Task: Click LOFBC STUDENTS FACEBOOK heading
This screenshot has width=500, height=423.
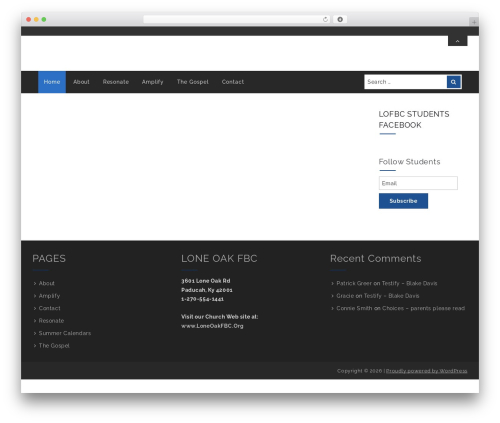Action: 414,120
